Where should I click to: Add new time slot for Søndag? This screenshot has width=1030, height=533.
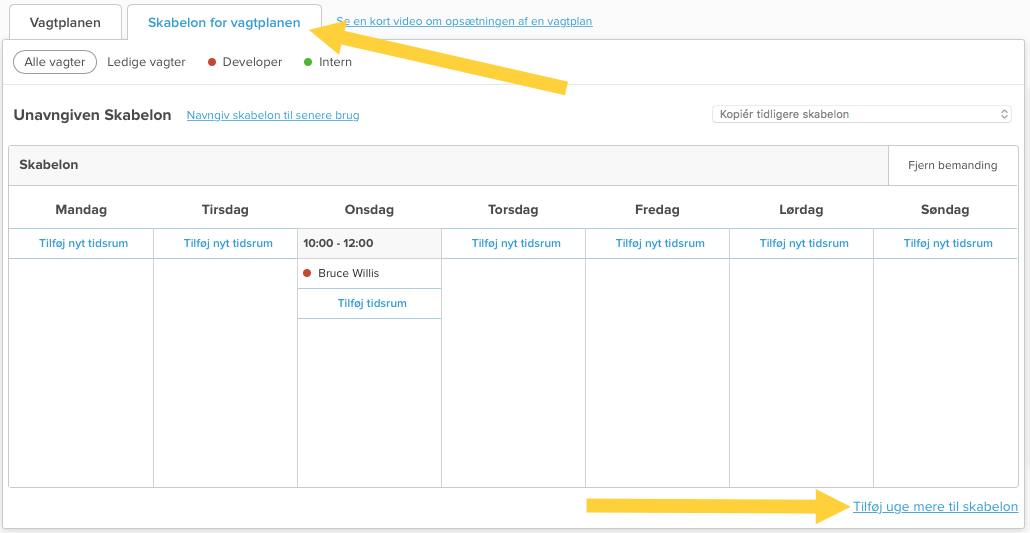pyautogui.click(x=948, y=243)
